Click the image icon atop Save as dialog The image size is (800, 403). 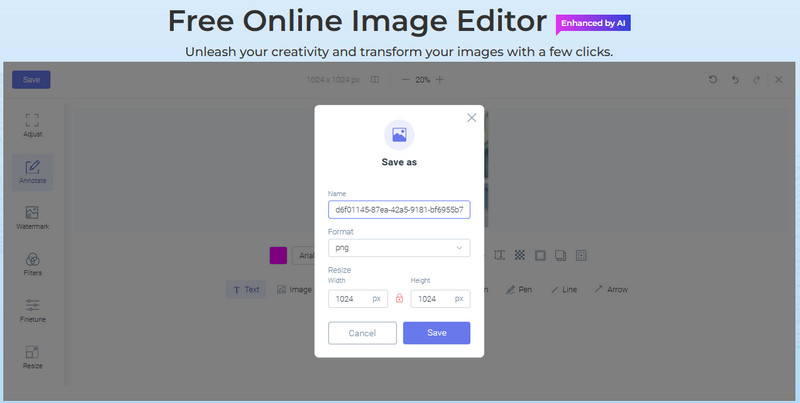tap(399, 135)
